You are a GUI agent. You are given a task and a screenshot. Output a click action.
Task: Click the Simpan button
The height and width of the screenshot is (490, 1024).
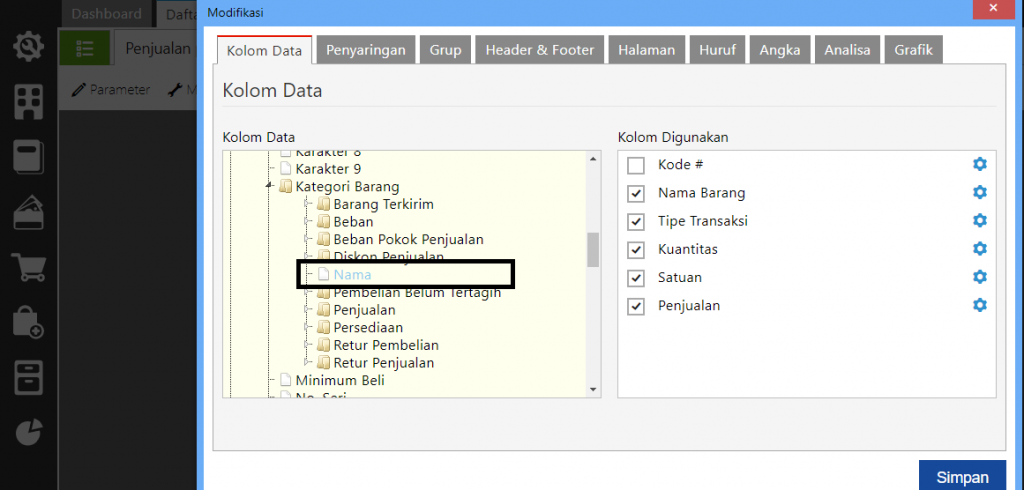tap(961, 477)
